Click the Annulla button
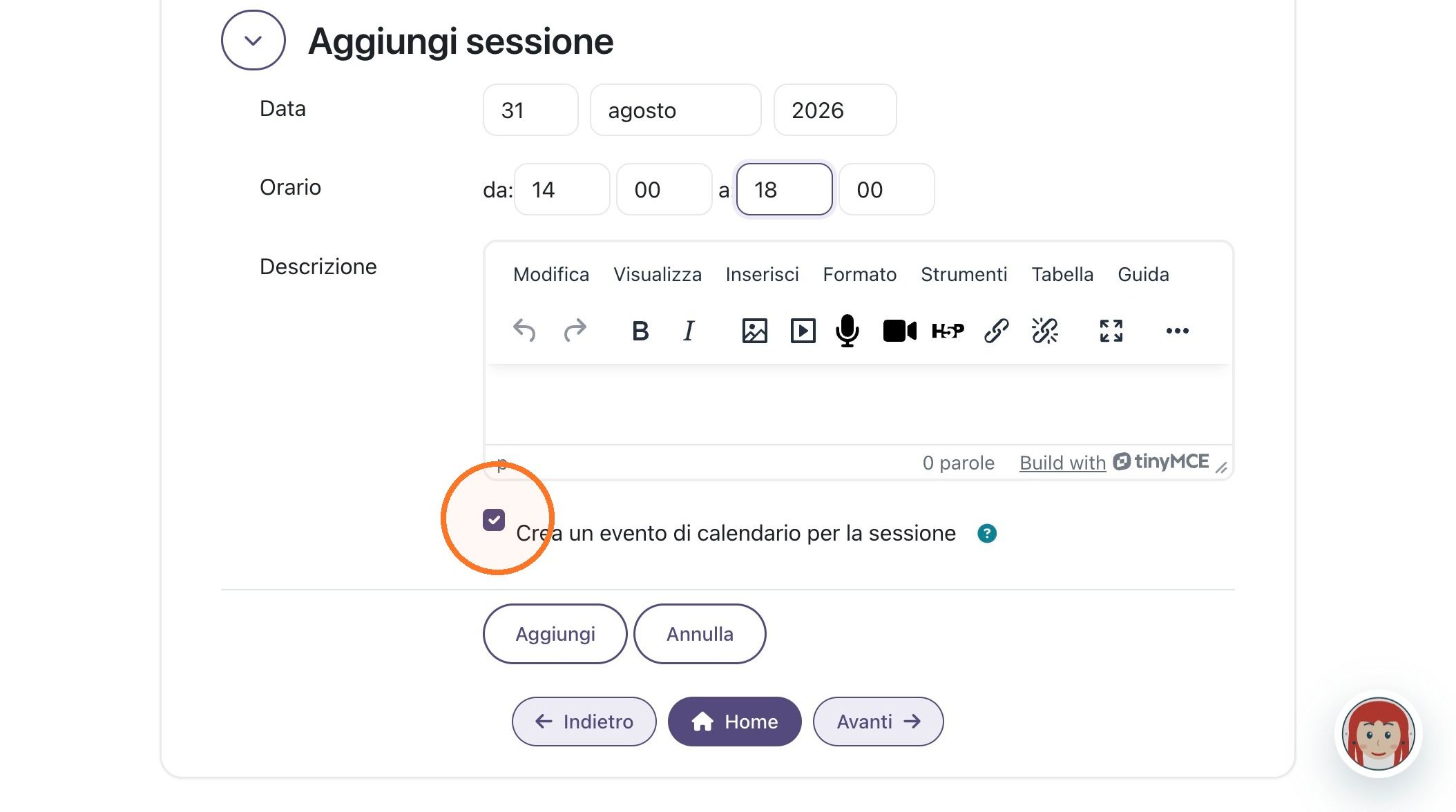 click(x=700, y=634)
